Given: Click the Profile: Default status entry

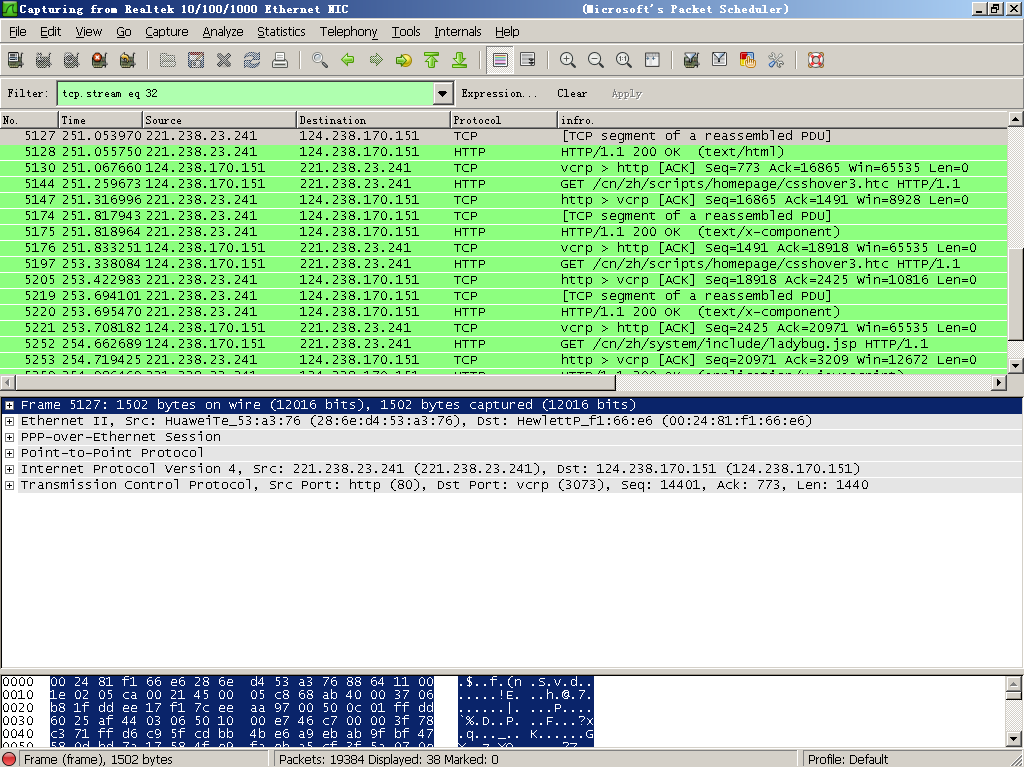Looking at the screenshot, I should click(848, 760).
